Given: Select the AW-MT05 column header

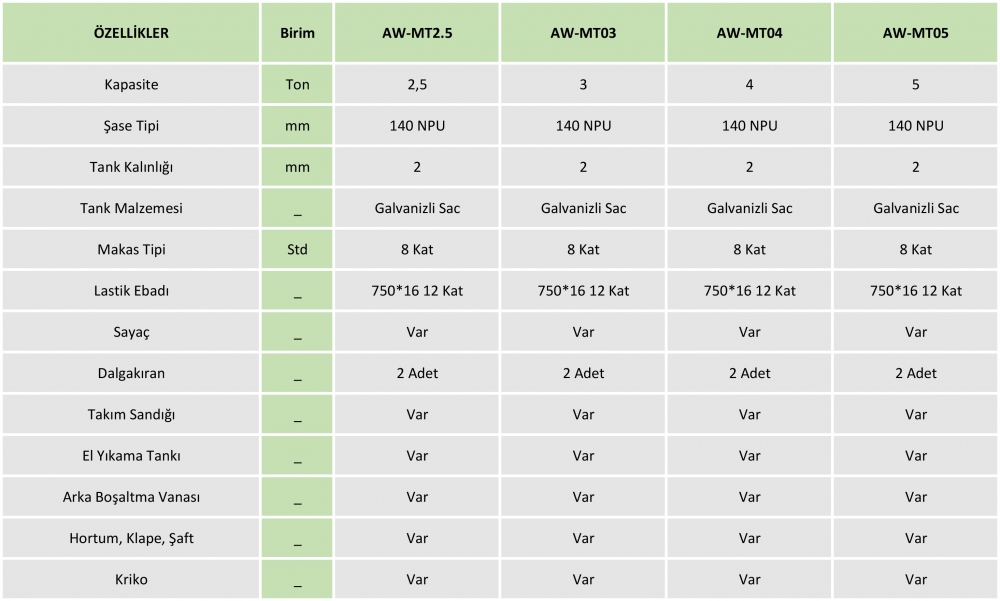Looking at the screenshot, I should tap(915, 33).
